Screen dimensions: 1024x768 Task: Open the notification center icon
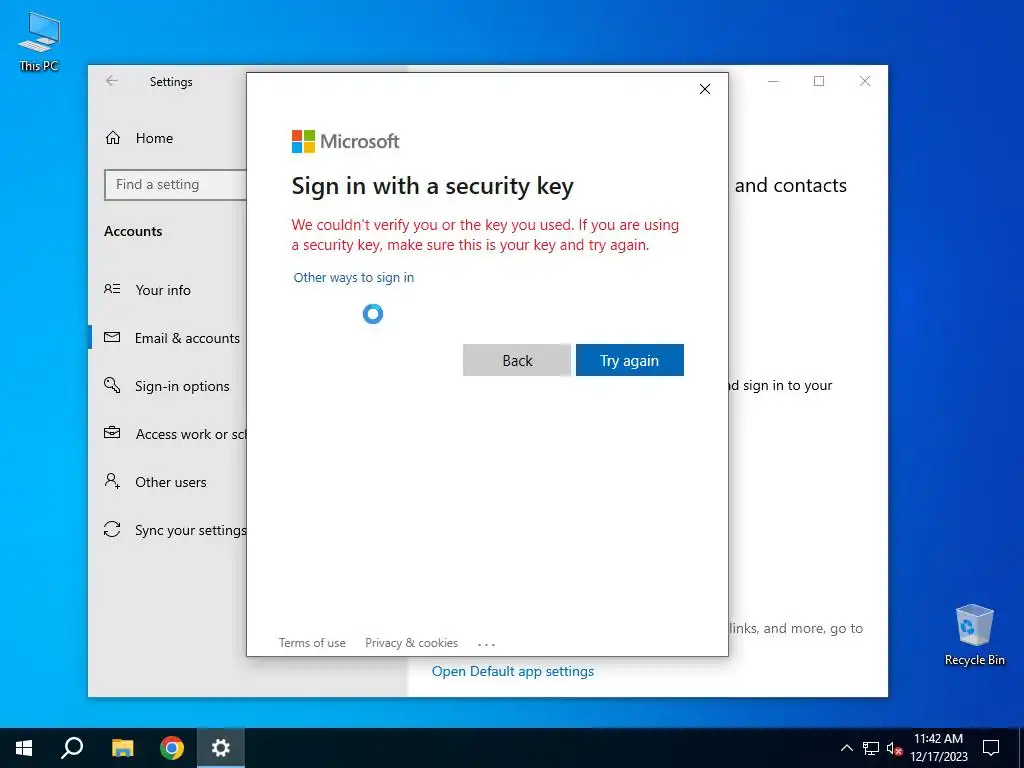click(x=991, y=748)
